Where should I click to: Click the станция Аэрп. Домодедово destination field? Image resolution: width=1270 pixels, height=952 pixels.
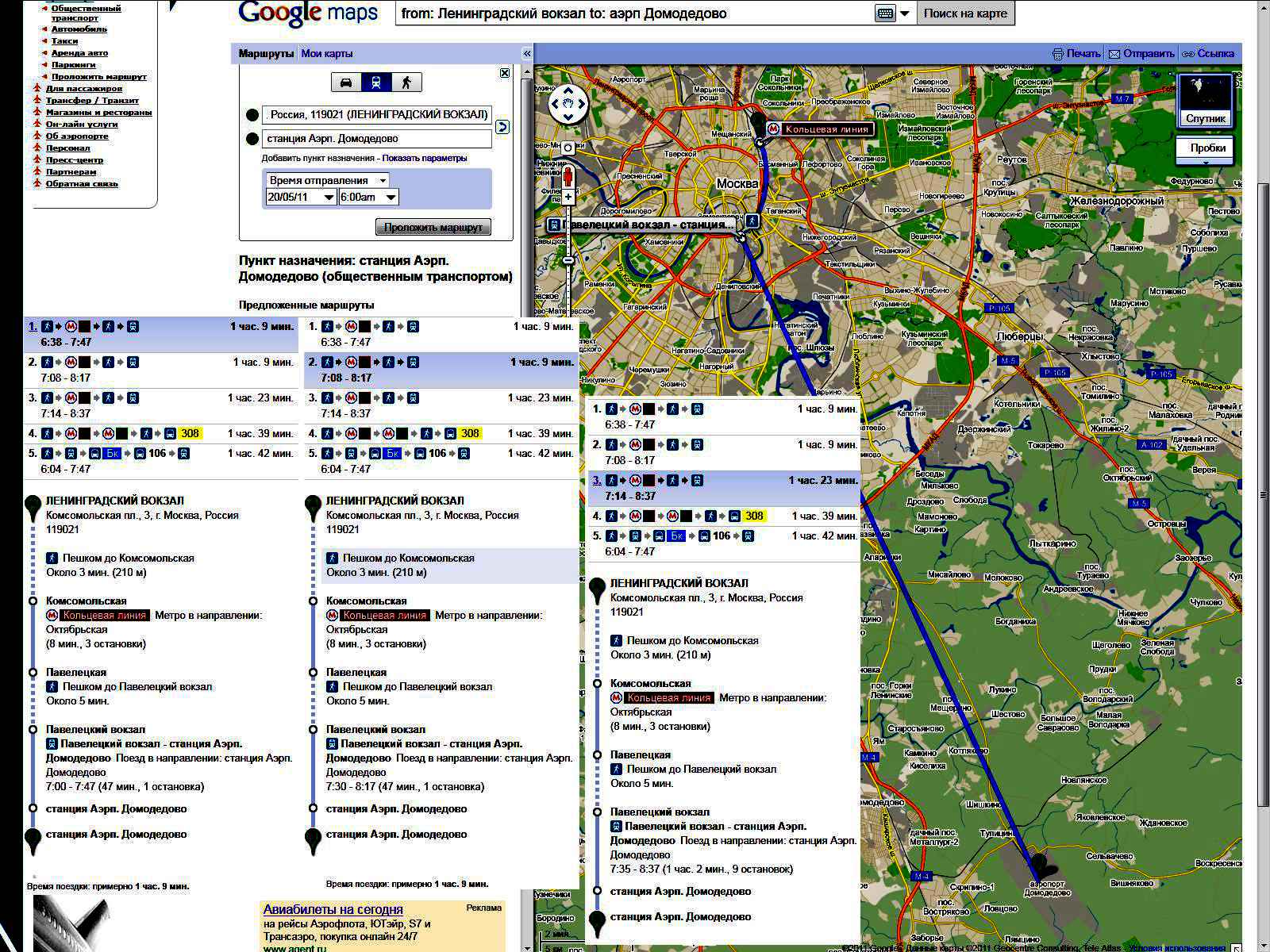[377, 139]
